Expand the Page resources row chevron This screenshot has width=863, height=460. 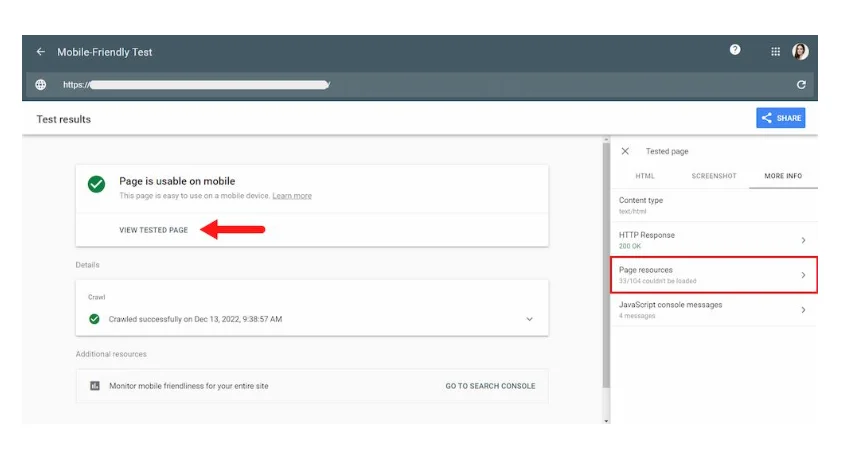click(804, 275)
